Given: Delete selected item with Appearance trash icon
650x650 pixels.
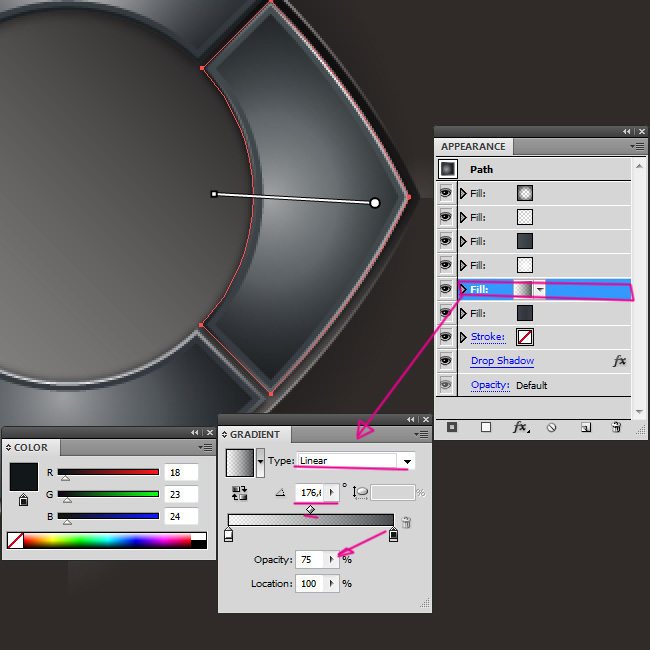Looking at the screenshot, I should pos(616,427).
